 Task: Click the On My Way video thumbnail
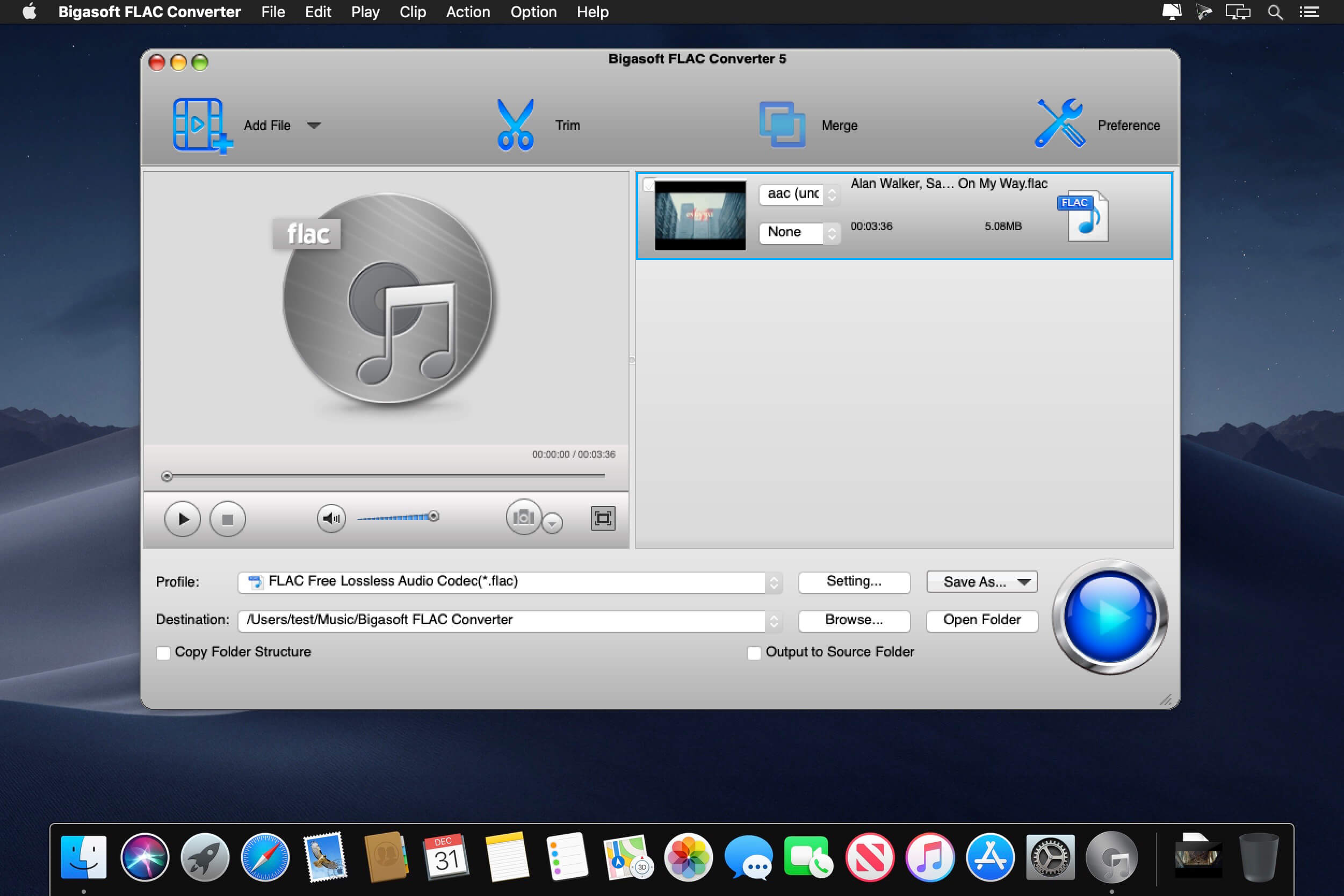(x=700, y=215)
